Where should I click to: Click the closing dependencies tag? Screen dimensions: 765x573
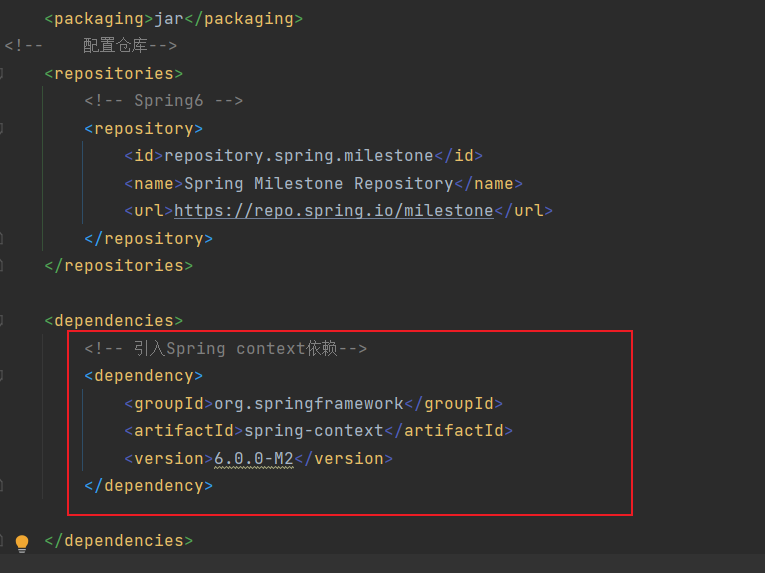point(119,541)
